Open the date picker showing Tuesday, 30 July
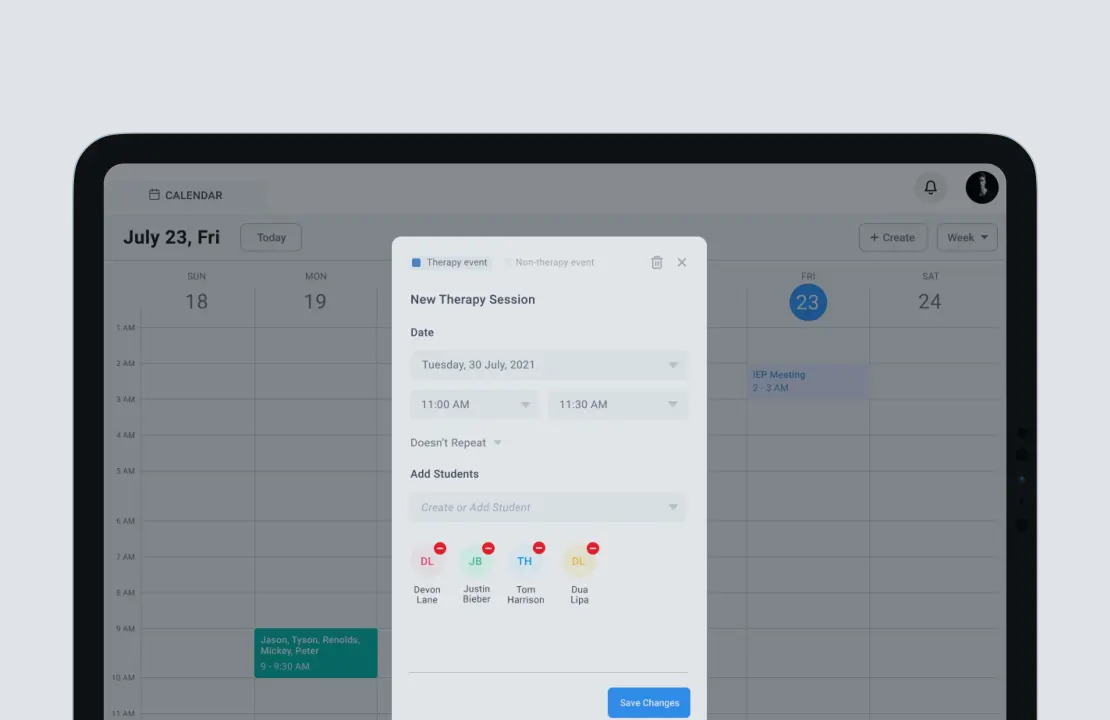Viewport: 1110px width, 720px height. (548, 364)
